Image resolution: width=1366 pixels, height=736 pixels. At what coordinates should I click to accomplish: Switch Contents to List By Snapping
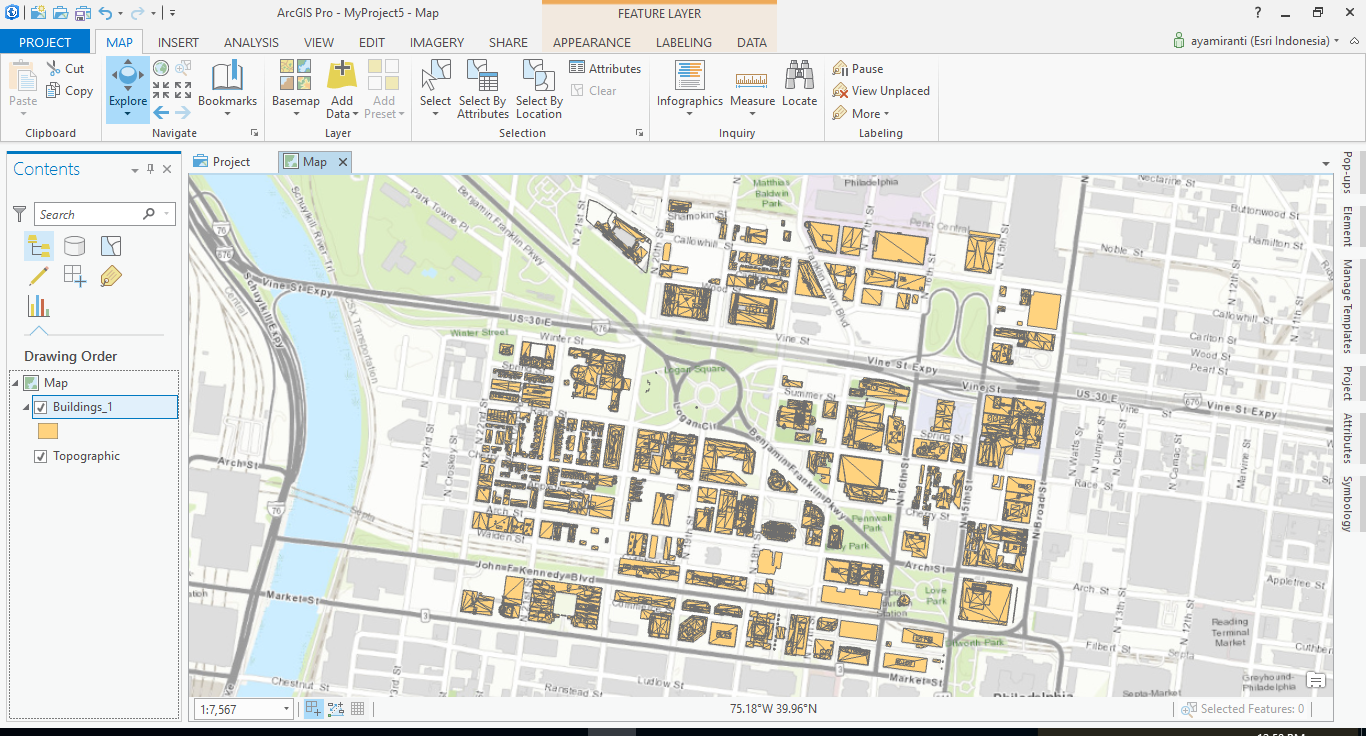coord(75,276)
